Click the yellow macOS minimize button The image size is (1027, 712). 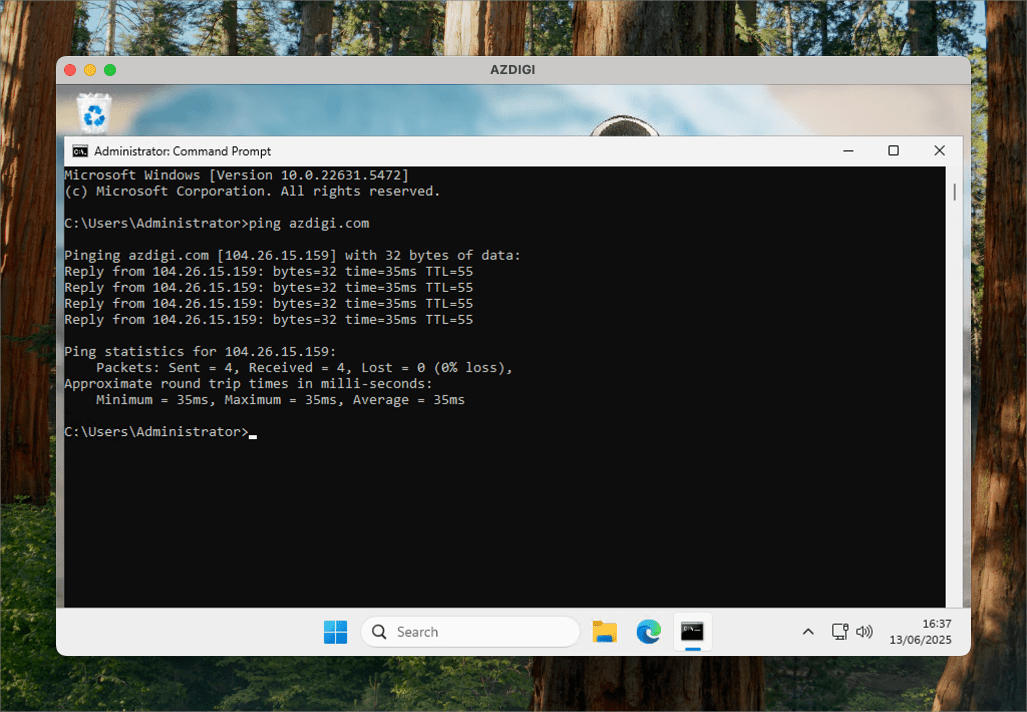point(90,70)
